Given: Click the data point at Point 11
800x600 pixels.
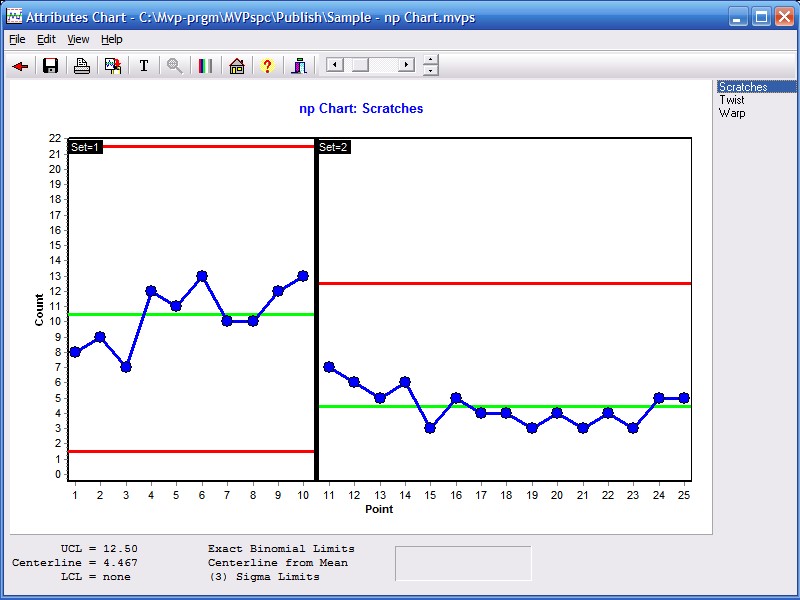Looking at the screenshot, I should pyautogui.click(x=329, y=367).
